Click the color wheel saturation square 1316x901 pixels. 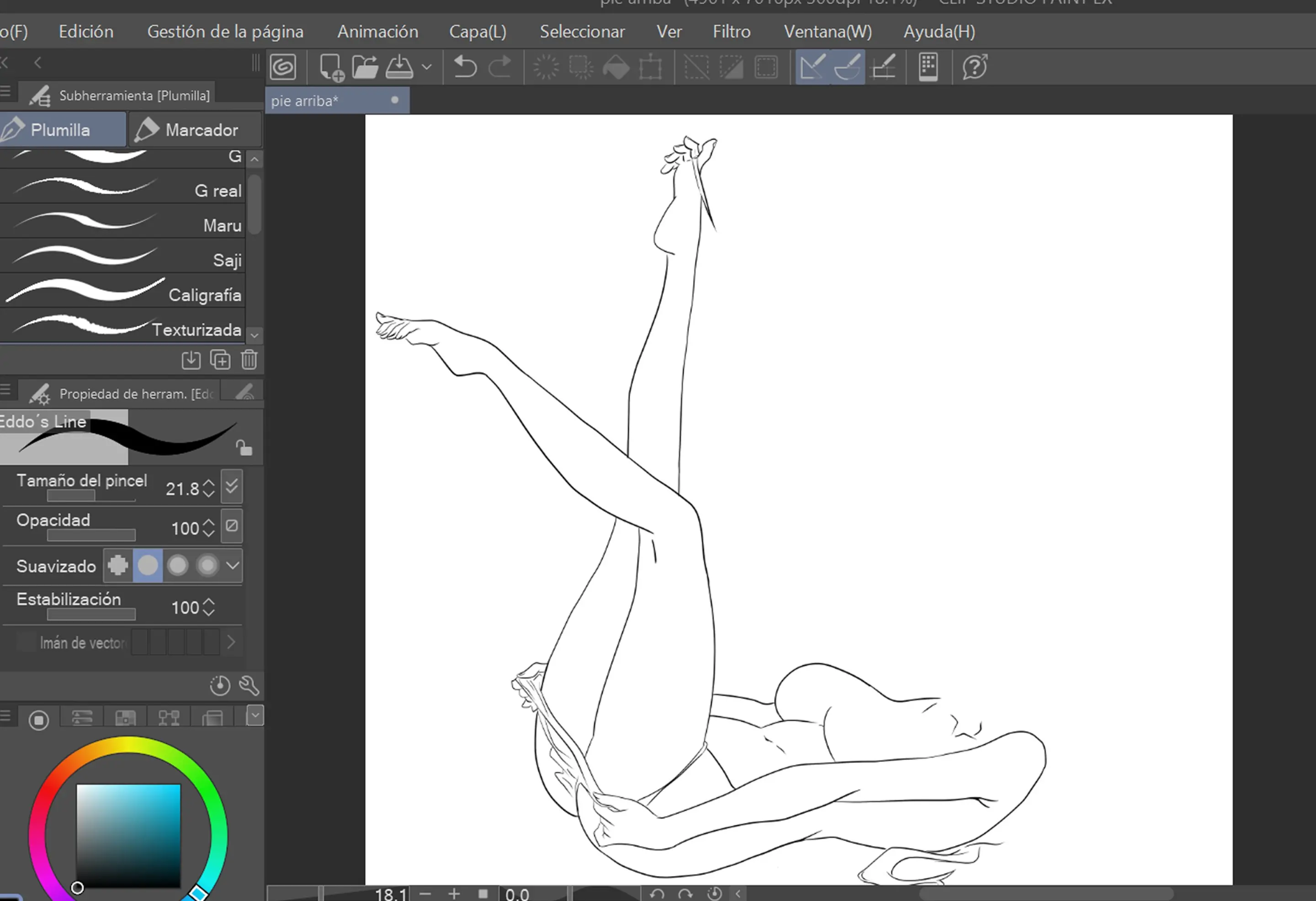click(x=128, y=836)
